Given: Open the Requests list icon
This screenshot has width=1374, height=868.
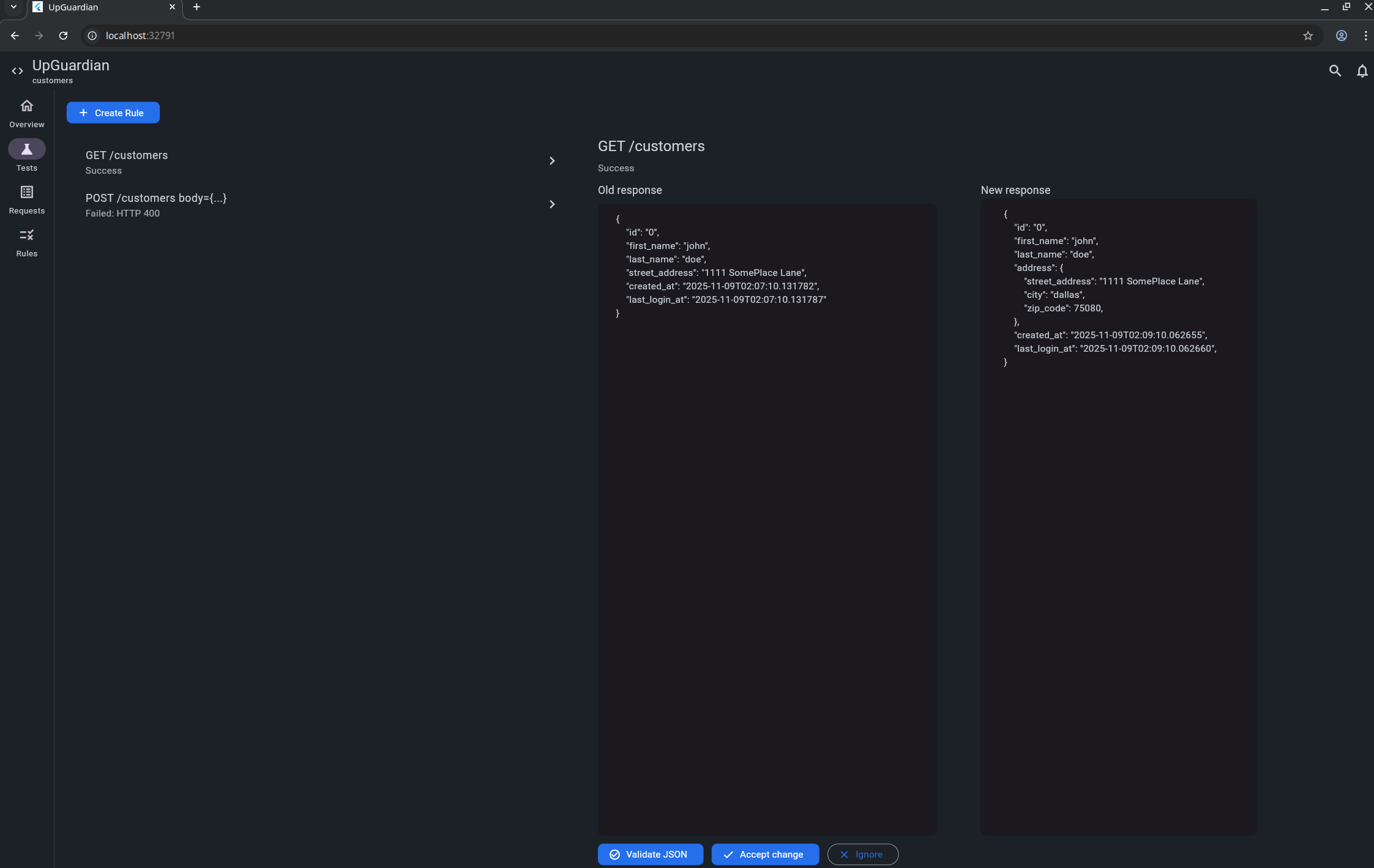Looking at the screenshot, I should pos(26,193).
